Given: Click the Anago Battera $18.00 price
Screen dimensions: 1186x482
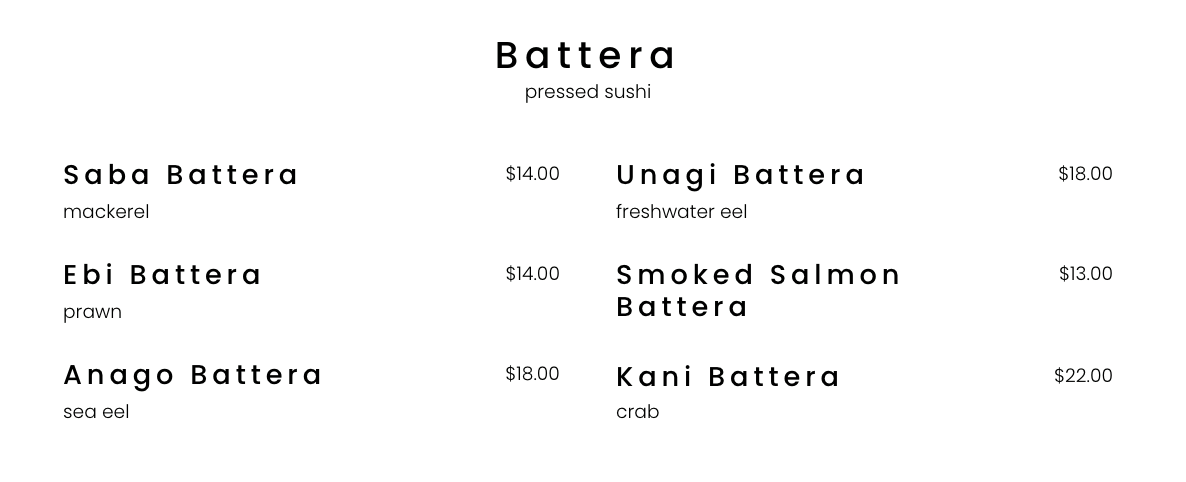Looking at the screenshot, I should (532, 374).
